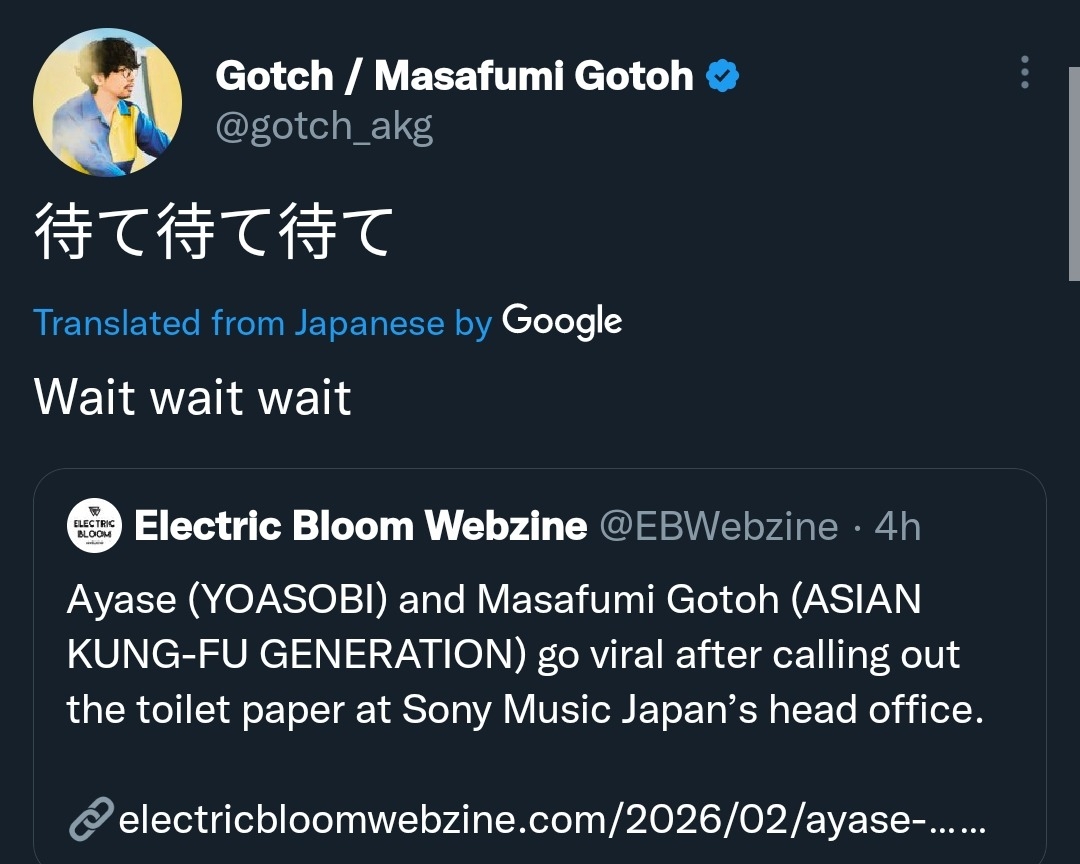Open the three-dot more options menu
1080x864 pixels.
point(1024,73)
